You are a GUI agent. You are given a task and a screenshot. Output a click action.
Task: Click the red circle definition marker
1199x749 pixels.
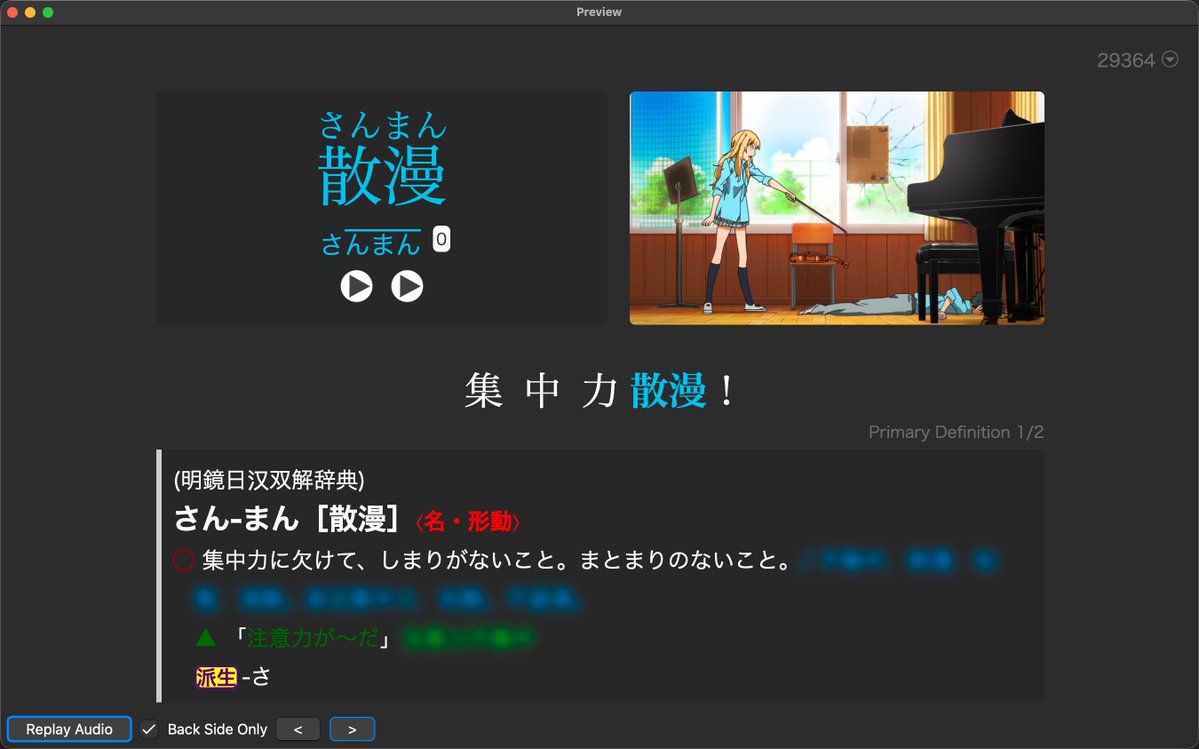(184, 560)
